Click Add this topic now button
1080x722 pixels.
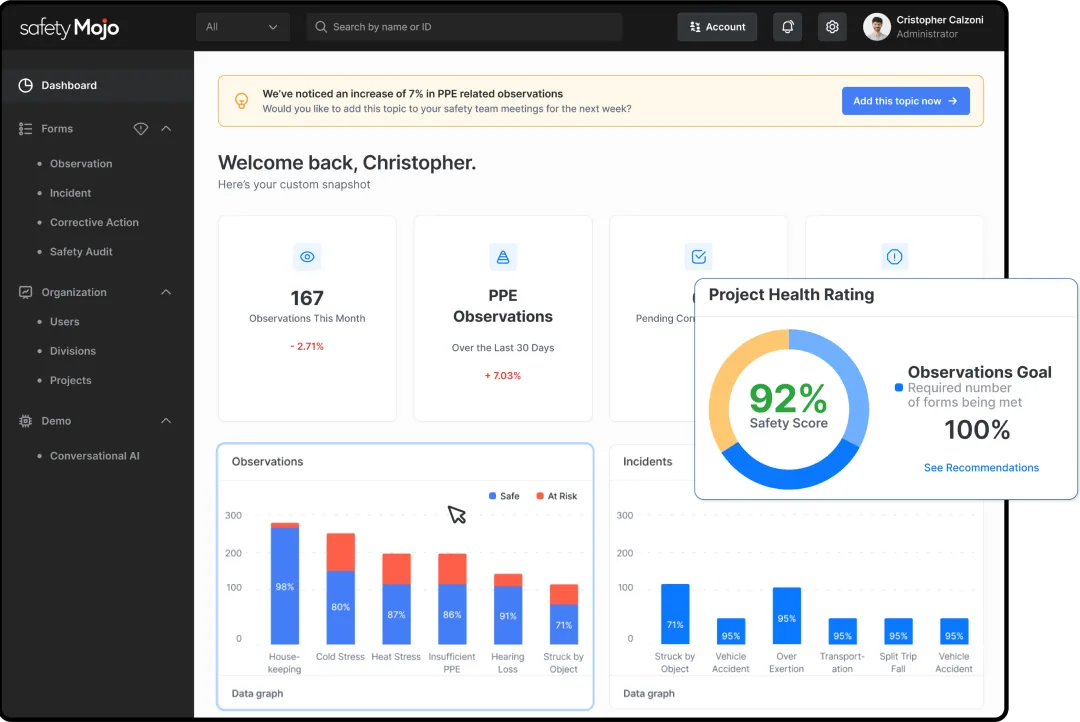click(x=906, y=101)
